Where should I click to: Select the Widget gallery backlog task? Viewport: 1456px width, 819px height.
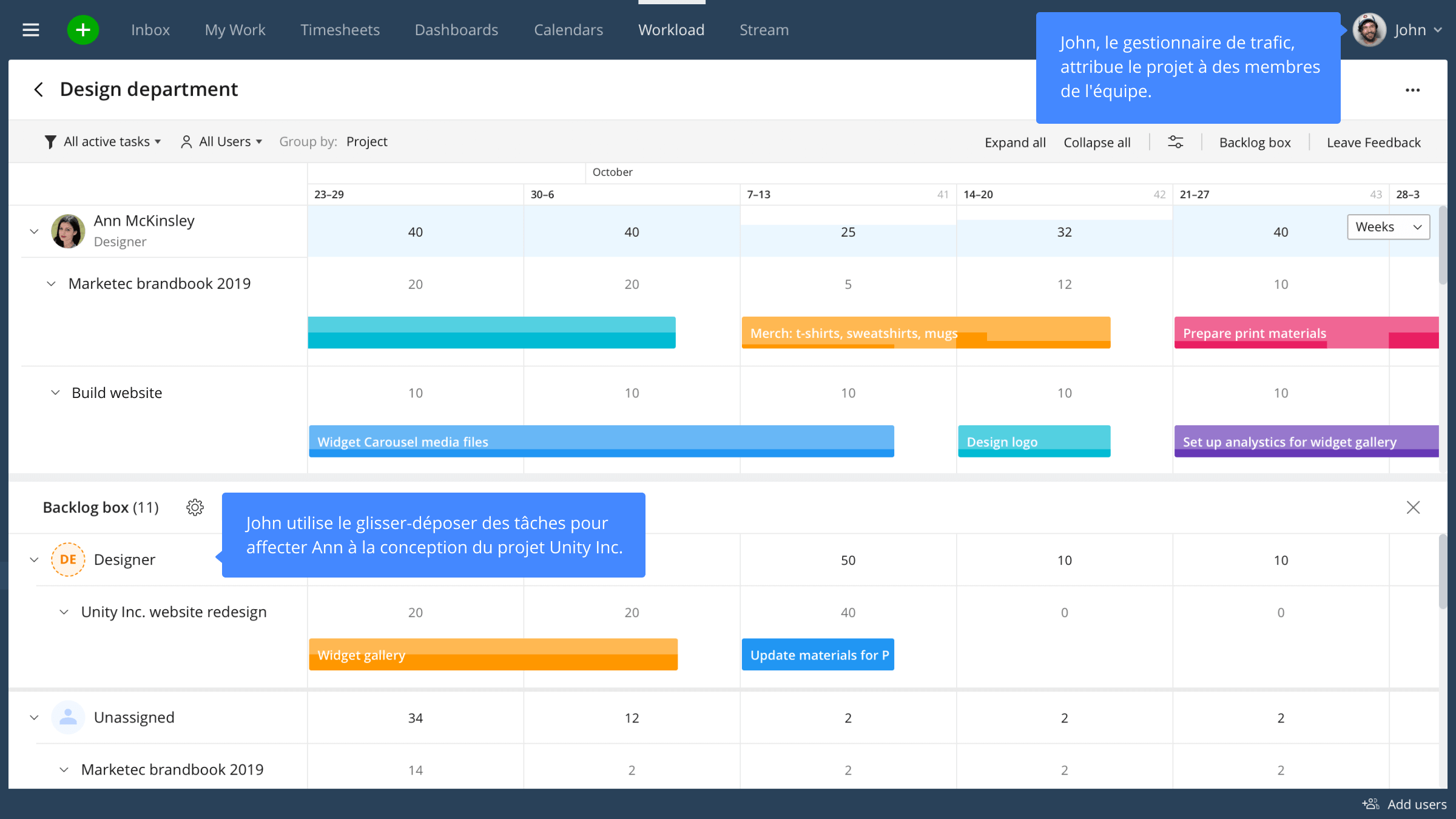(493, 654)
